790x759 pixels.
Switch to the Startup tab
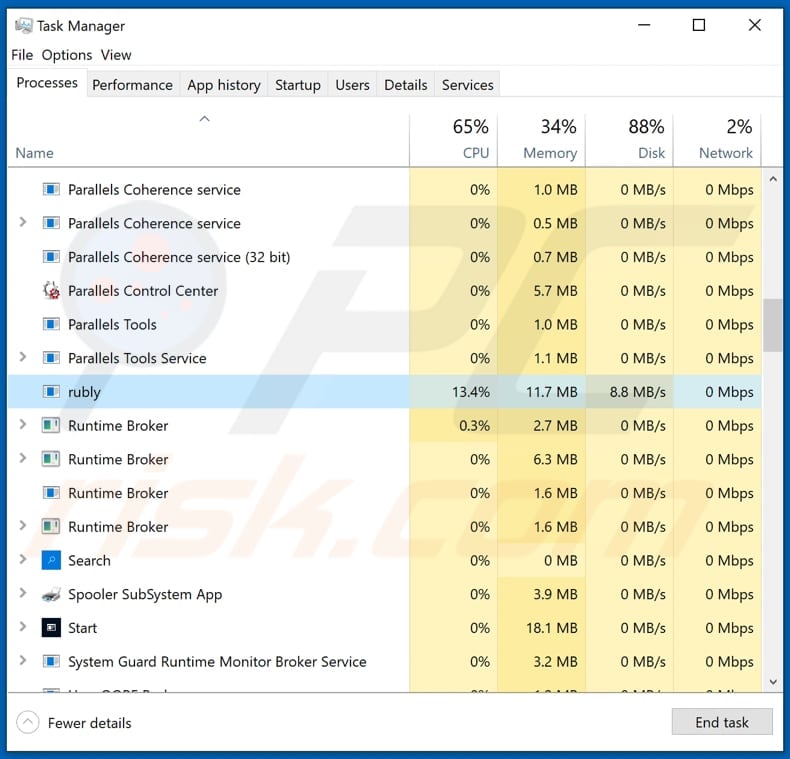(x=298, y=85)
